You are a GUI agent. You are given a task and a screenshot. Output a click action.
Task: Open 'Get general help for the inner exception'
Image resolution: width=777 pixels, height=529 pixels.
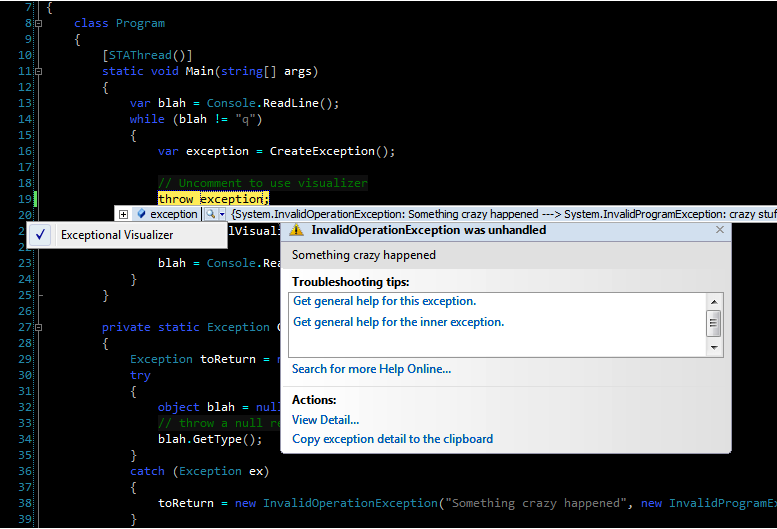click(398, 322)
